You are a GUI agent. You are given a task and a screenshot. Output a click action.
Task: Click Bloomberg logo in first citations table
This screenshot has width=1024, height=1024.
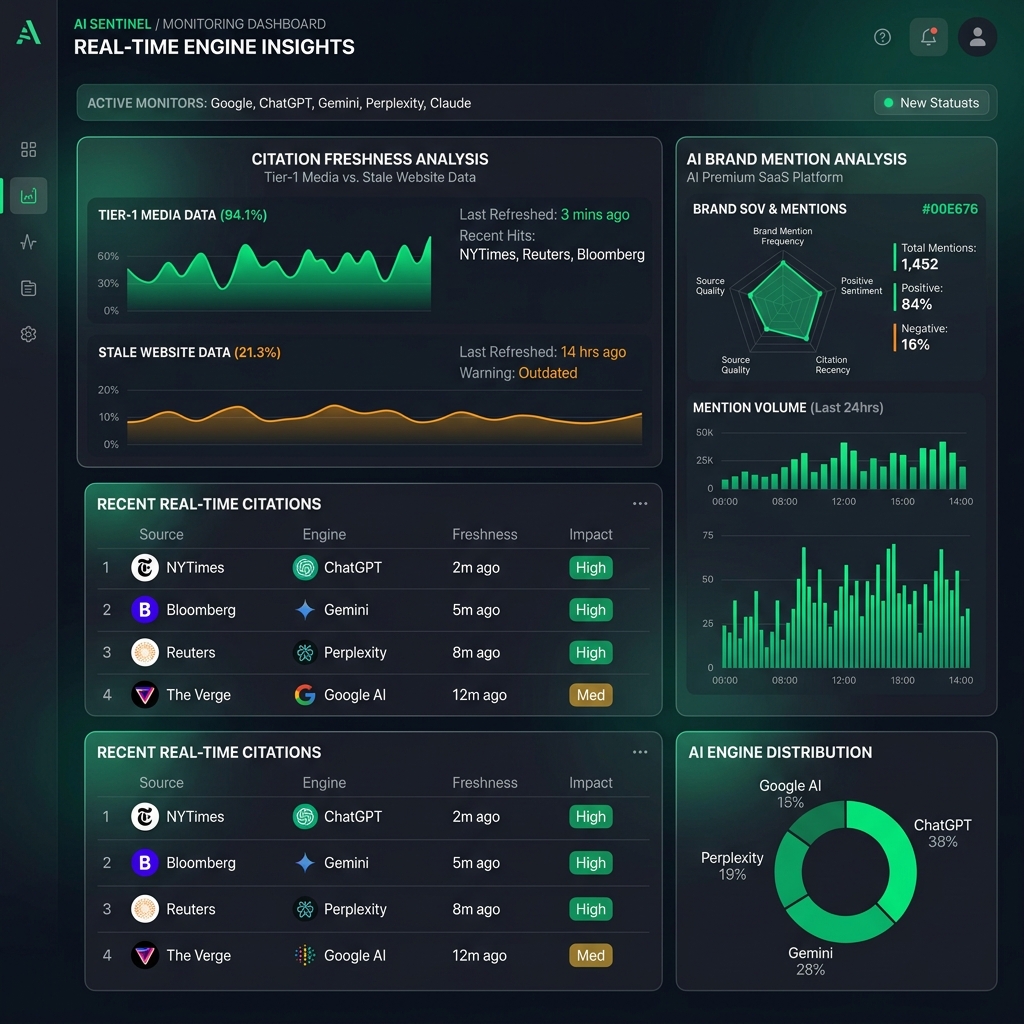point(145,610)
